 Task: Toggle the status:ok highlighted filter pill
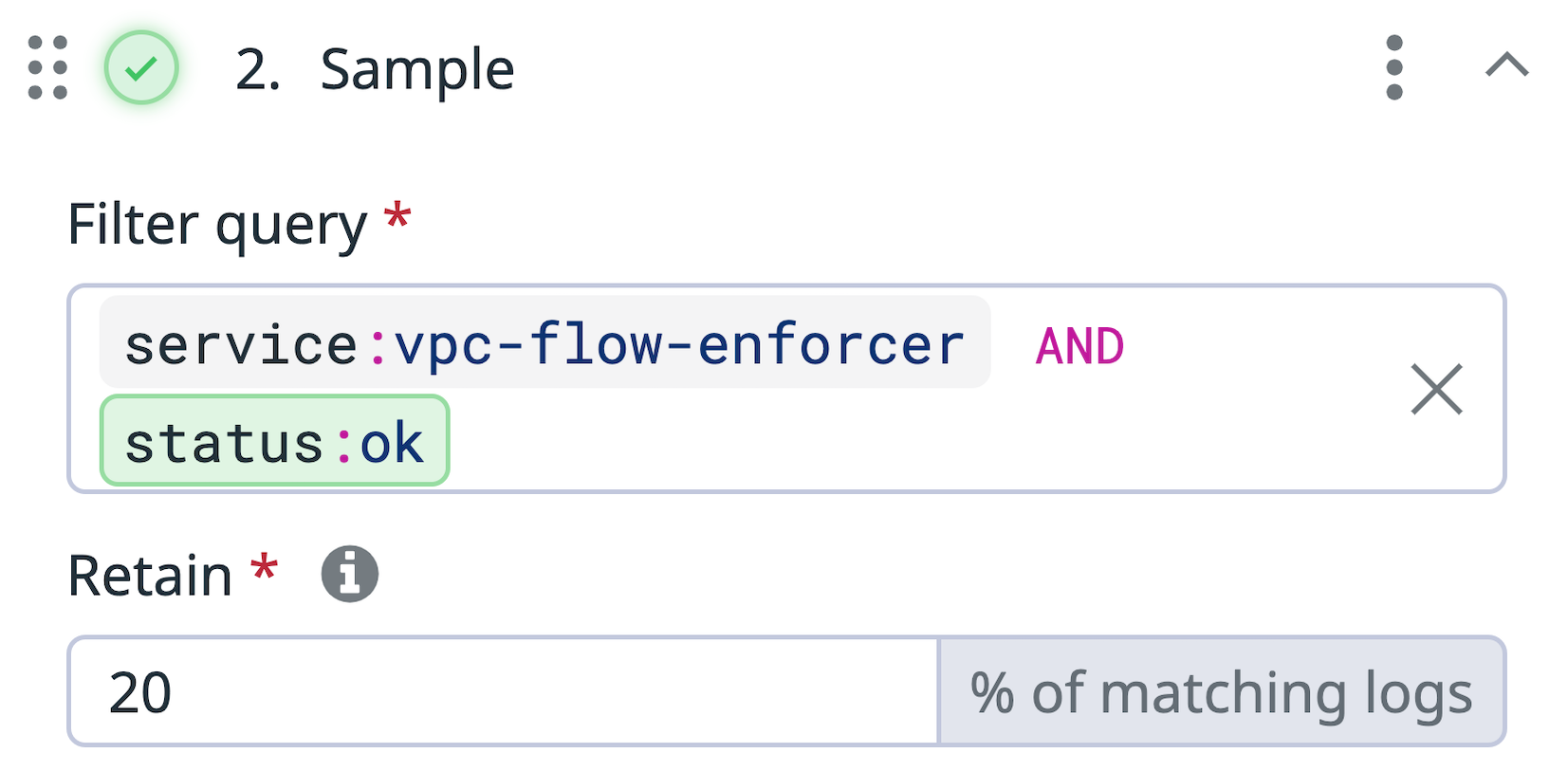tap(273, 440)
